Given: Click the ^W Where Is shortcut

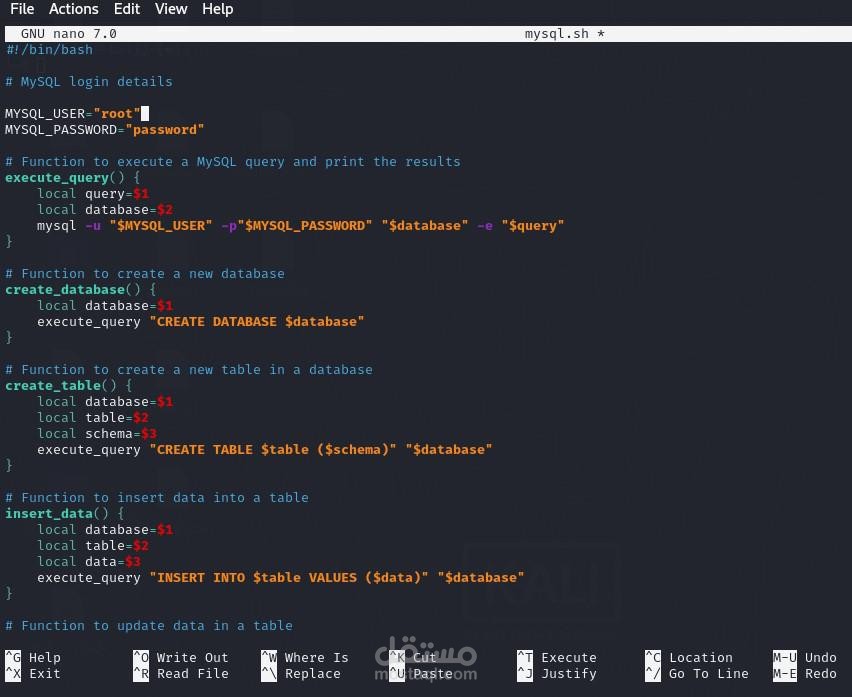Looking at the screenshot, I should [305, 657].
